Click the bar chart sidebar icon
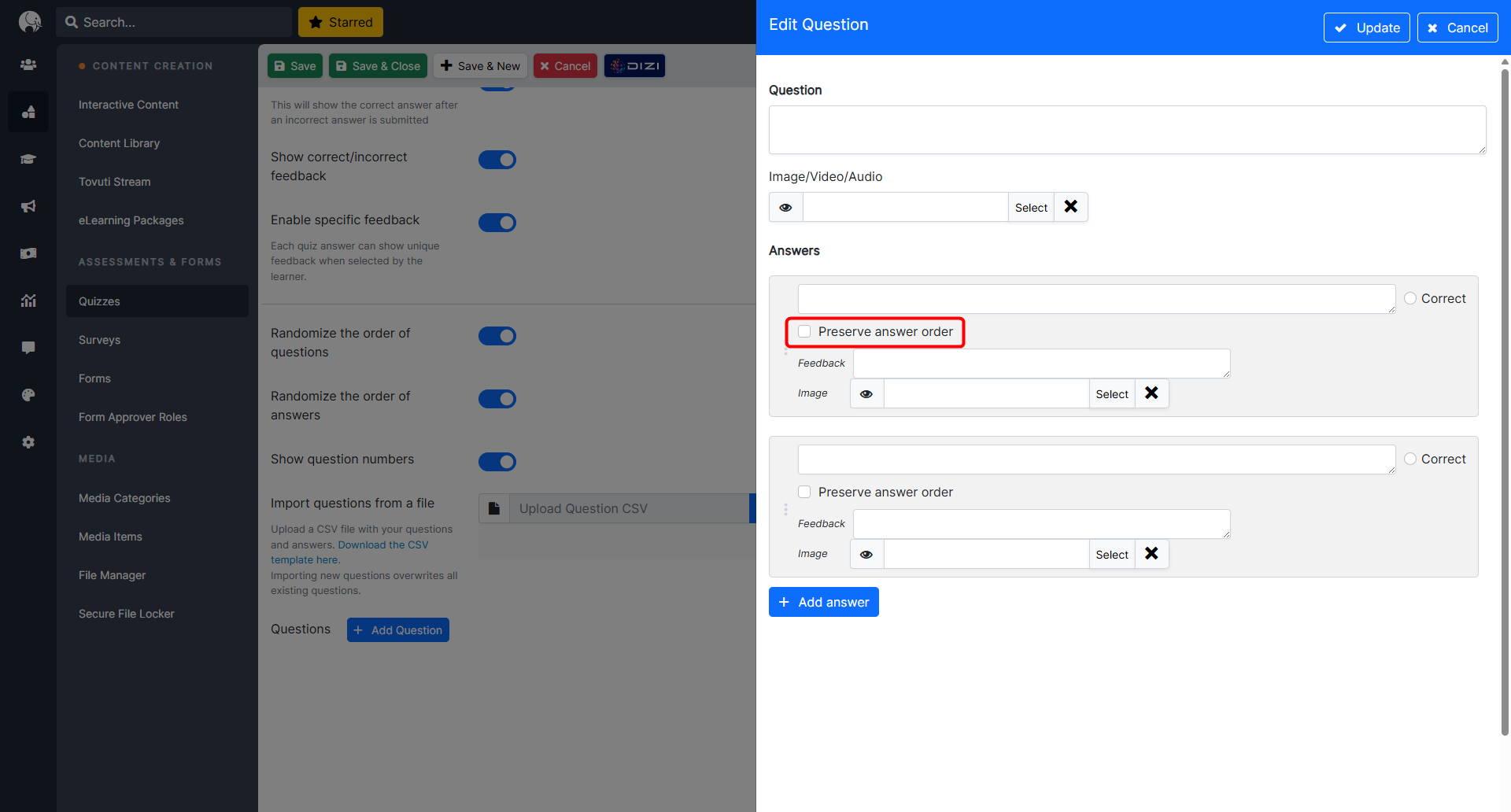The image size is (1511, 812). click(x=28, y=301)
